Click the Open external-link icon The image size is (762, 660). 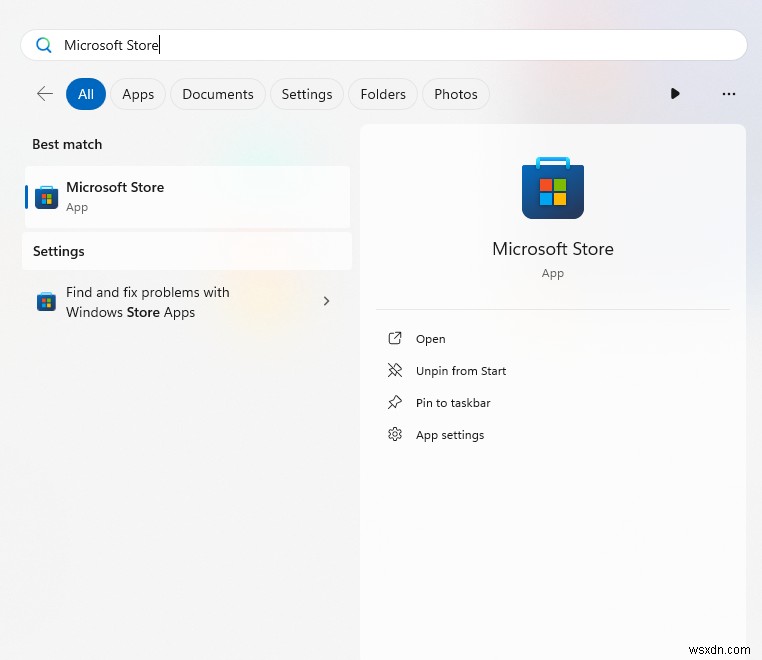pyautogui.click(x=395, y=338)
